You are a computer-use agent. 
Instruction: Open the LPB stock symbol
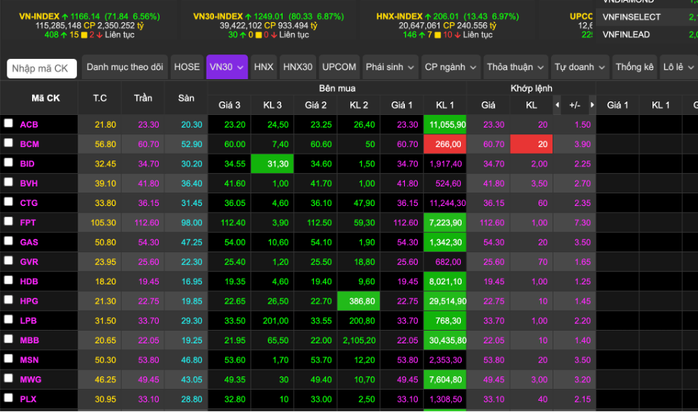pyautogui.click(x=28, y=320)
